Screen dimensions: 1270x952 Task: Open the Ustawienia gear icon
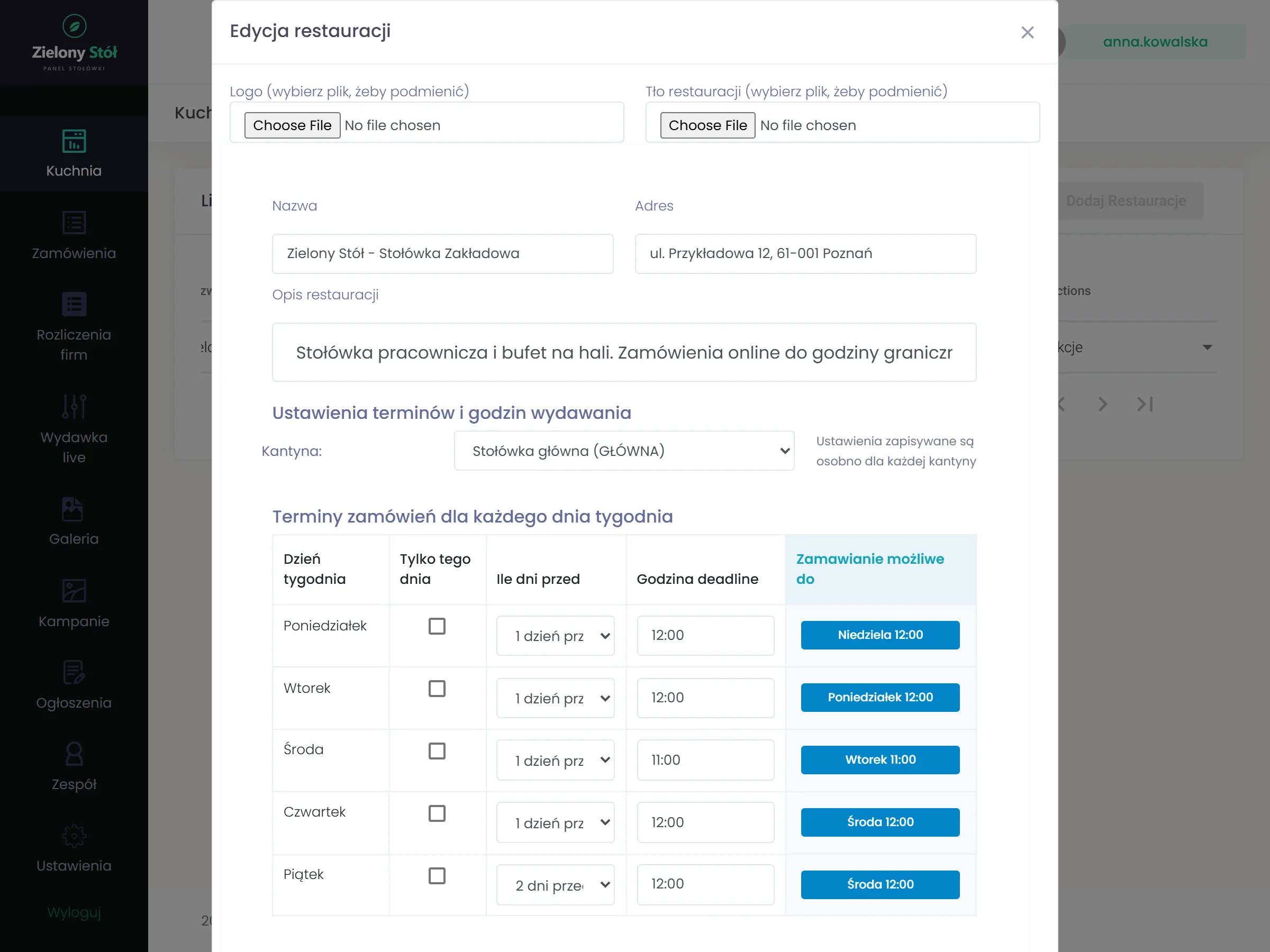click(x=74, y=836)
